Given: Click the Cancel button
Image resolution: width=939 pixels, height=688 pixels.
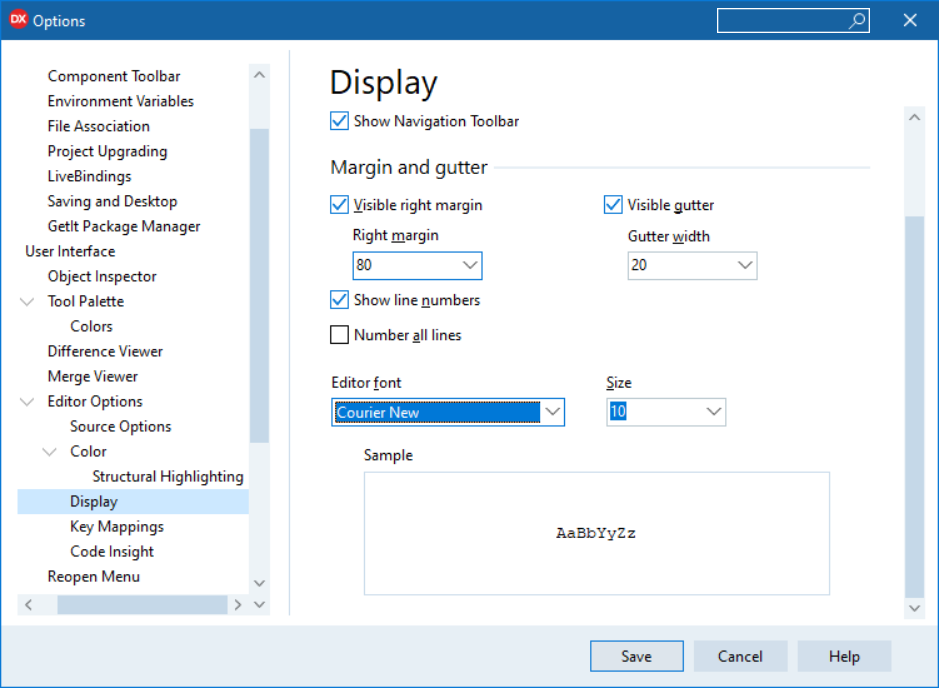Looking at the screenshot, I should [x=740, y=656].
